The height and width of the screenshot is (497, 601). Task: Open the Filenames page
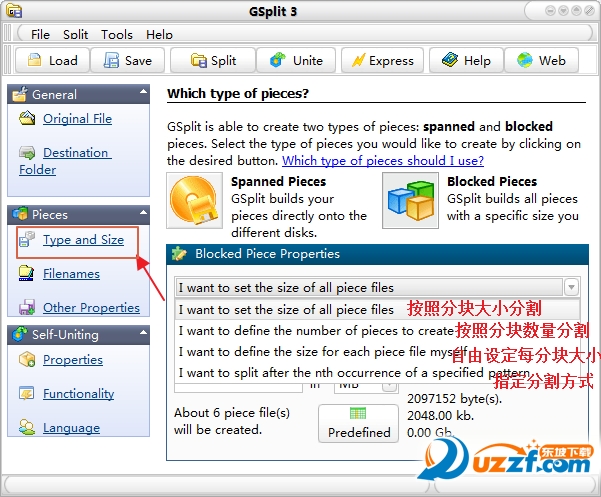click(x=71, y=274)
